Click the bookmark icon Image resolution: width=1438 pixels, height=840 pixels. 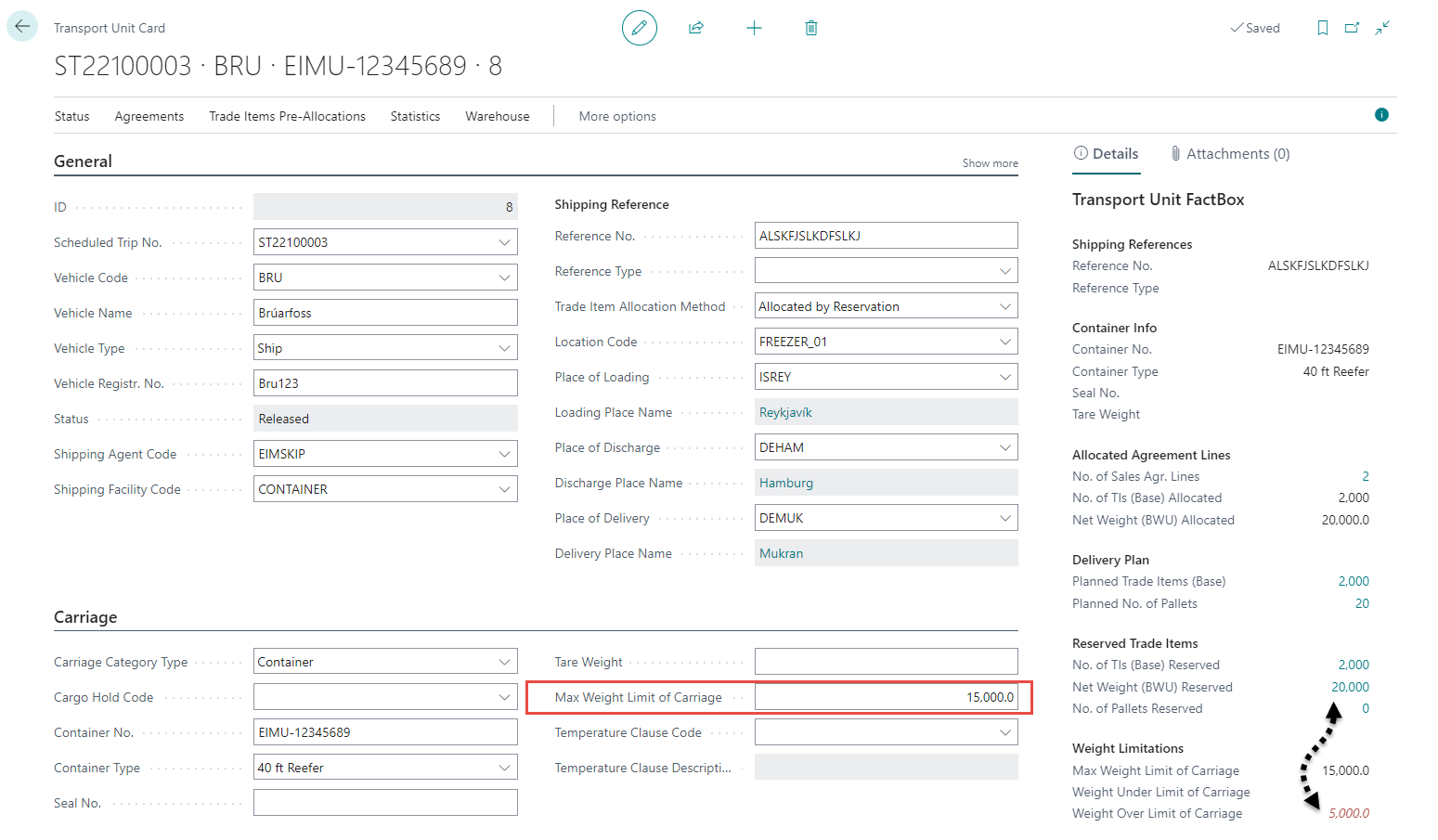pos(1322,28)
